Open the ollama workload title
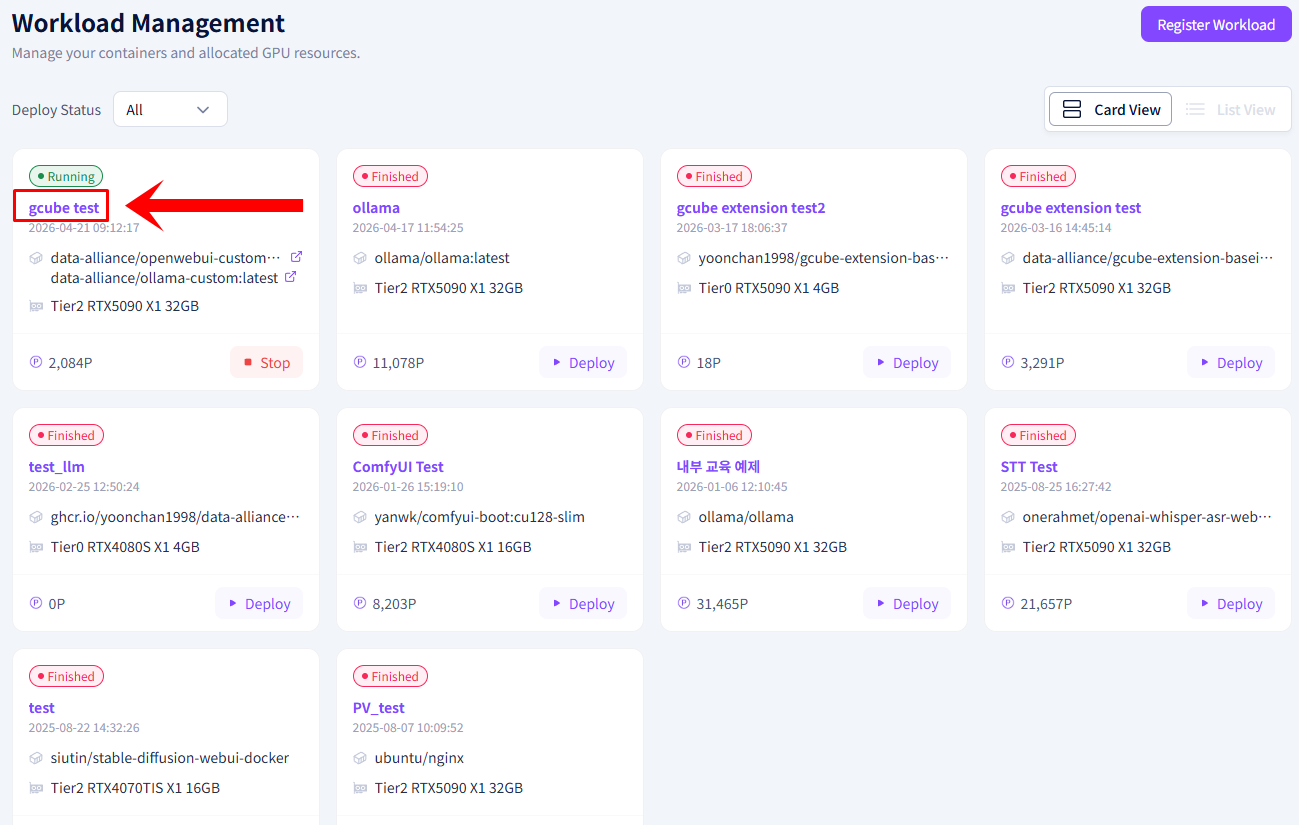Viewport: 1299px width, 825px height. click(x=376, y=208)
